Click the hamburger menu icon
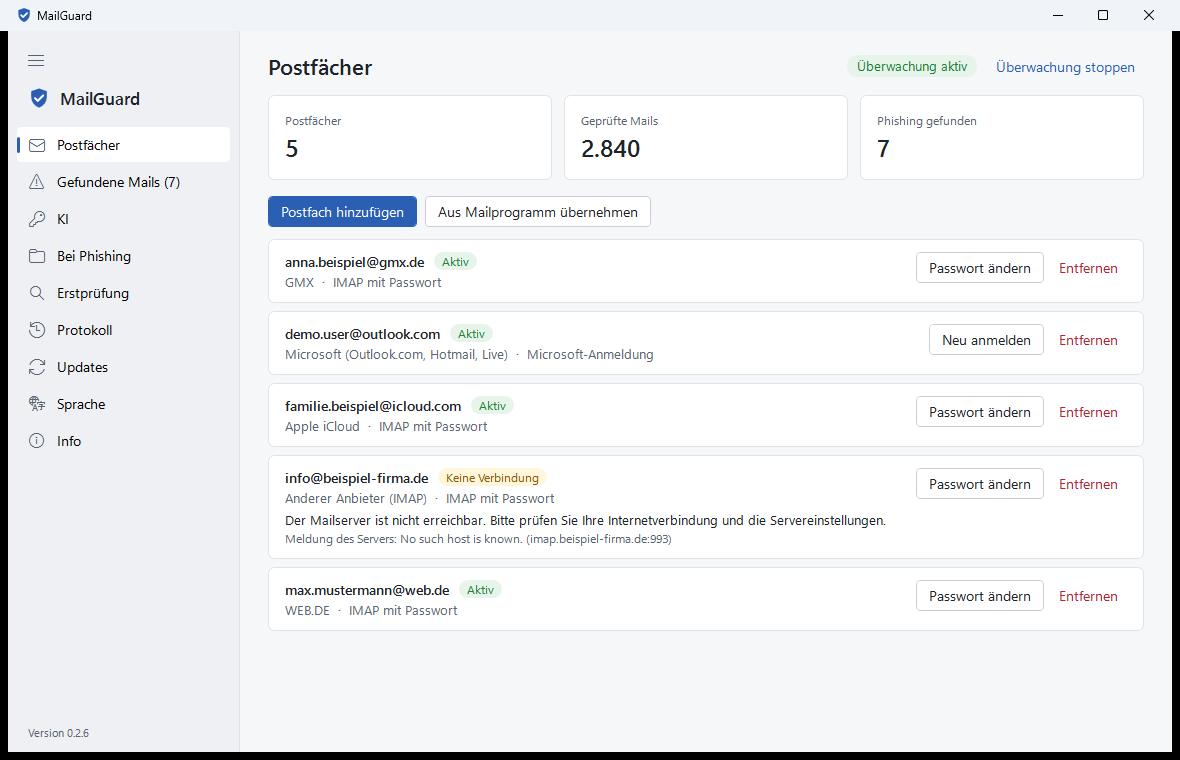The height and width of the screenshot is (760, 1180). click(x=36, y=60)
